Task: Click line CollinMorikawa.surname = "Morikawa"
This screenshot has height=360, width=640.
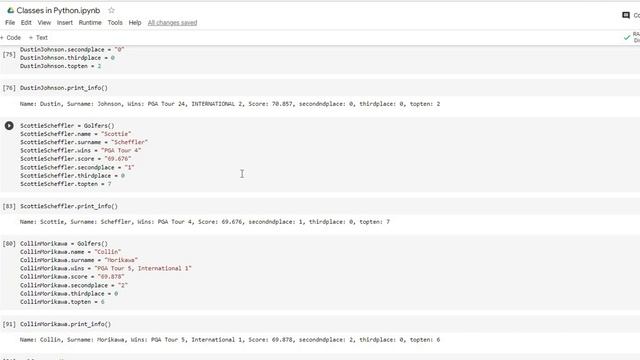Action: click(x=79, y=260)
